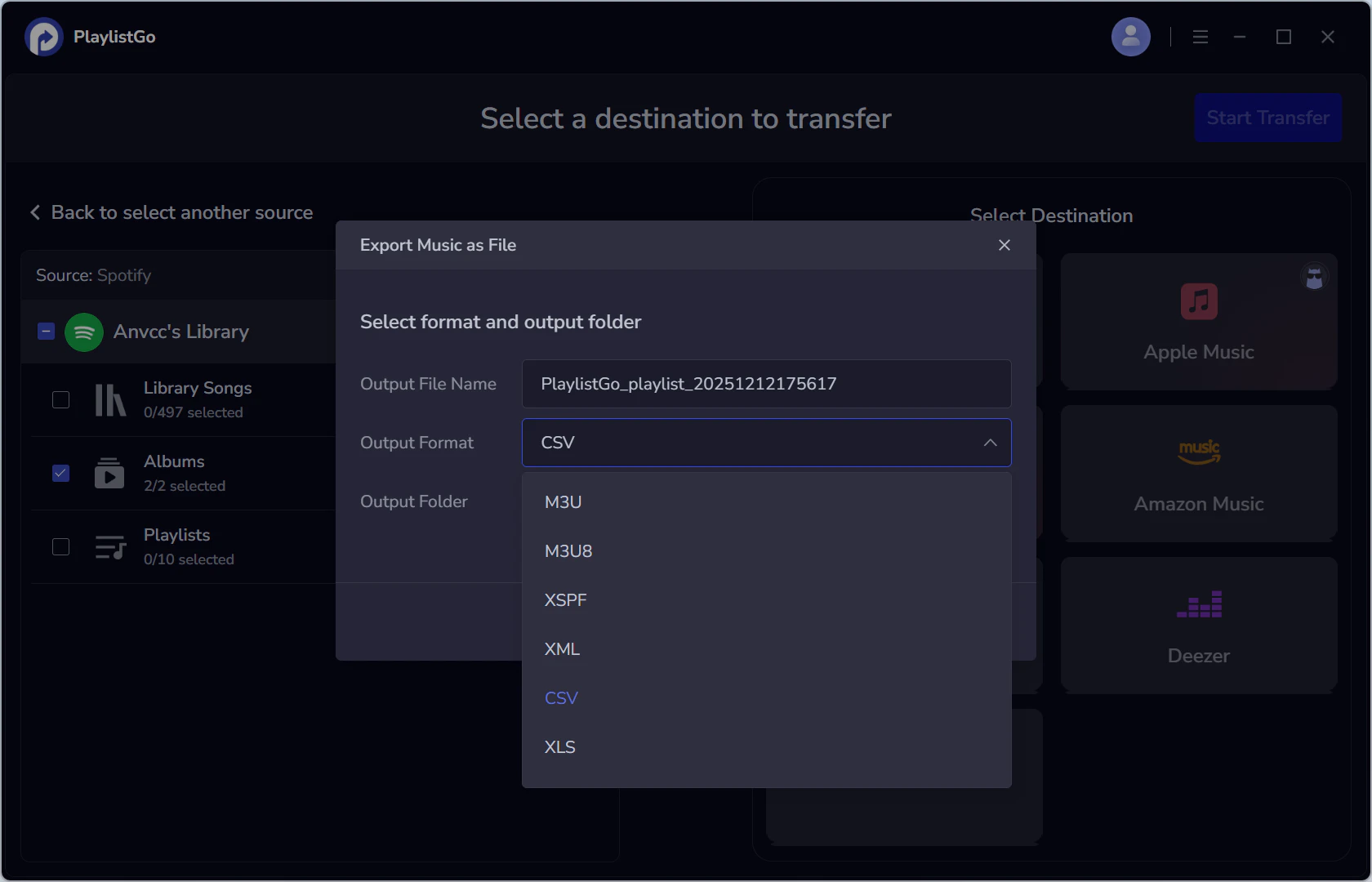Click the iTunes badge on Apple Music card
This screenshot has height=882, width=1372.
coord(1314,278)
